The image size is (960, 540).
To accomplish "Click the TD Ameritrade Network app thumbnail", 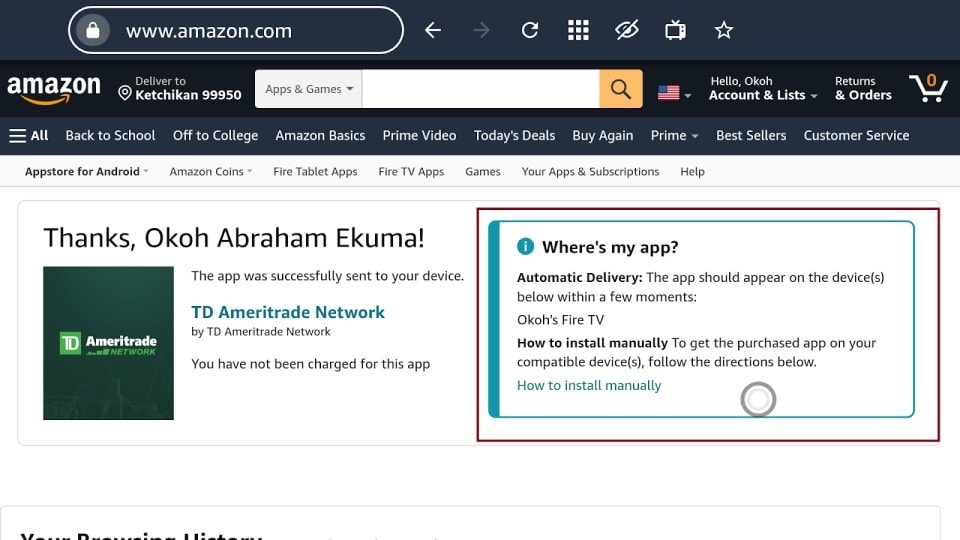I will point(108,342).
